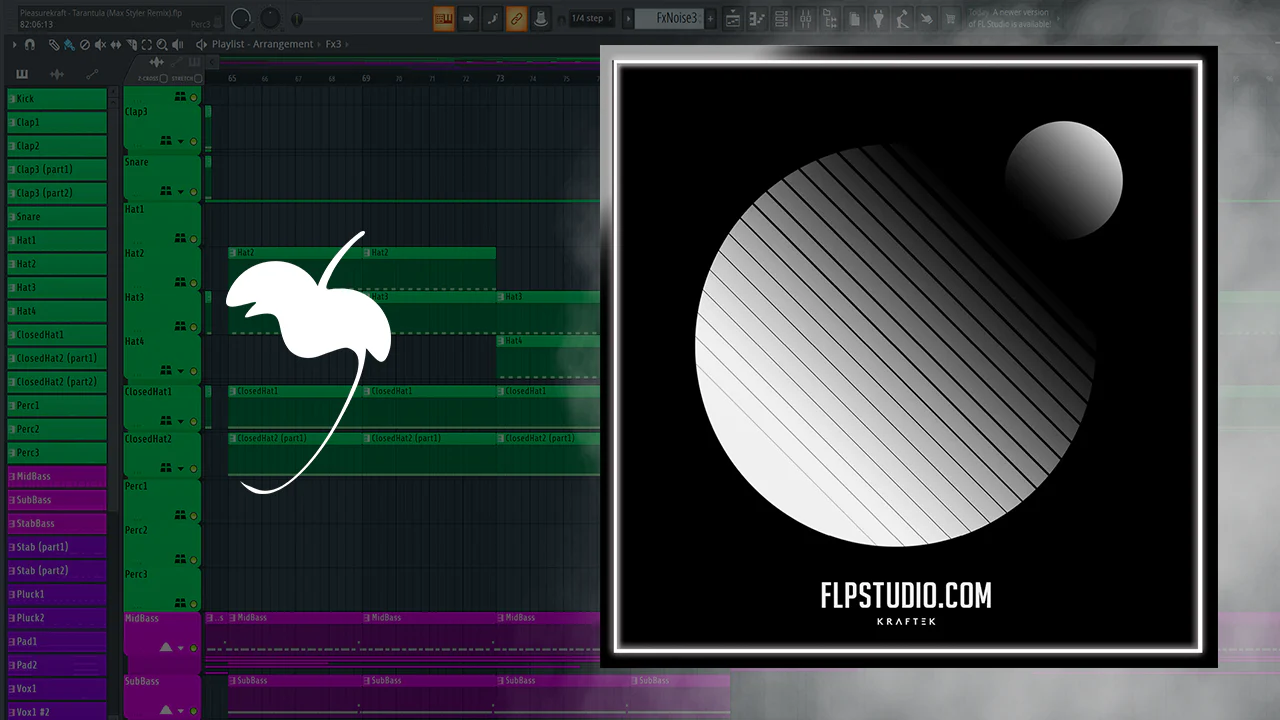The width and height of the screenshot is (1280, 720).
Task: Open the Browser icon in top toolbar
Action: [x=830, y=19]
